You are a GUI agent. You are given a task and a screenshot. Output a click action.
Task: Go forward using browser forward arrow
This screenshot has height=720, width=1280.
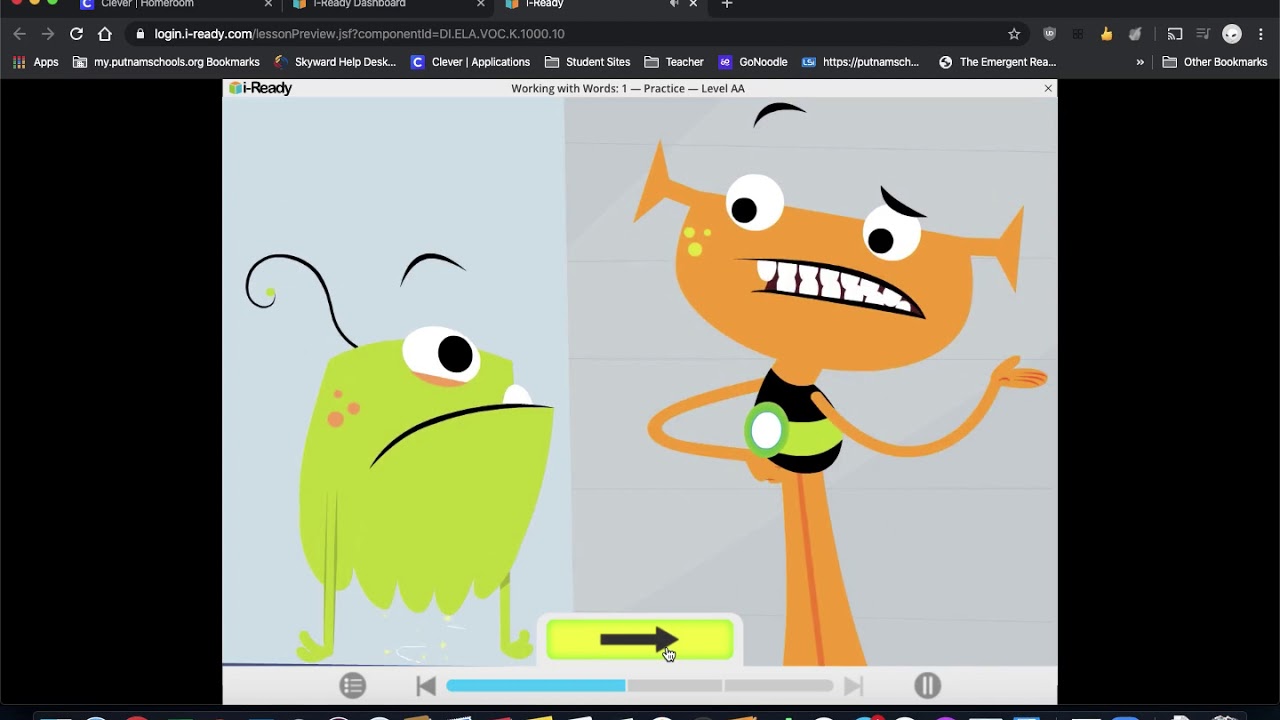[47, 34]
